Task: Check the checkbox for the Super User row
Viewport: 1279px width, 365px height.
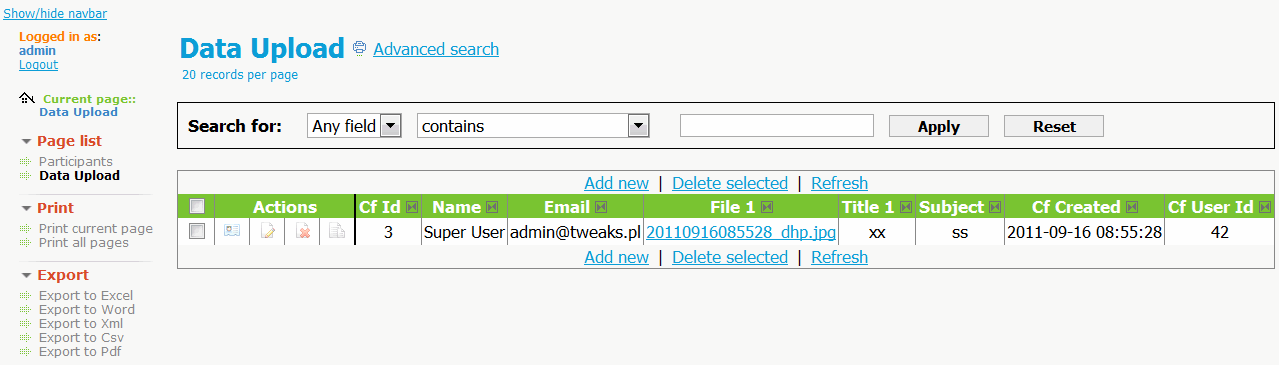Action: [x=197, y=231]
